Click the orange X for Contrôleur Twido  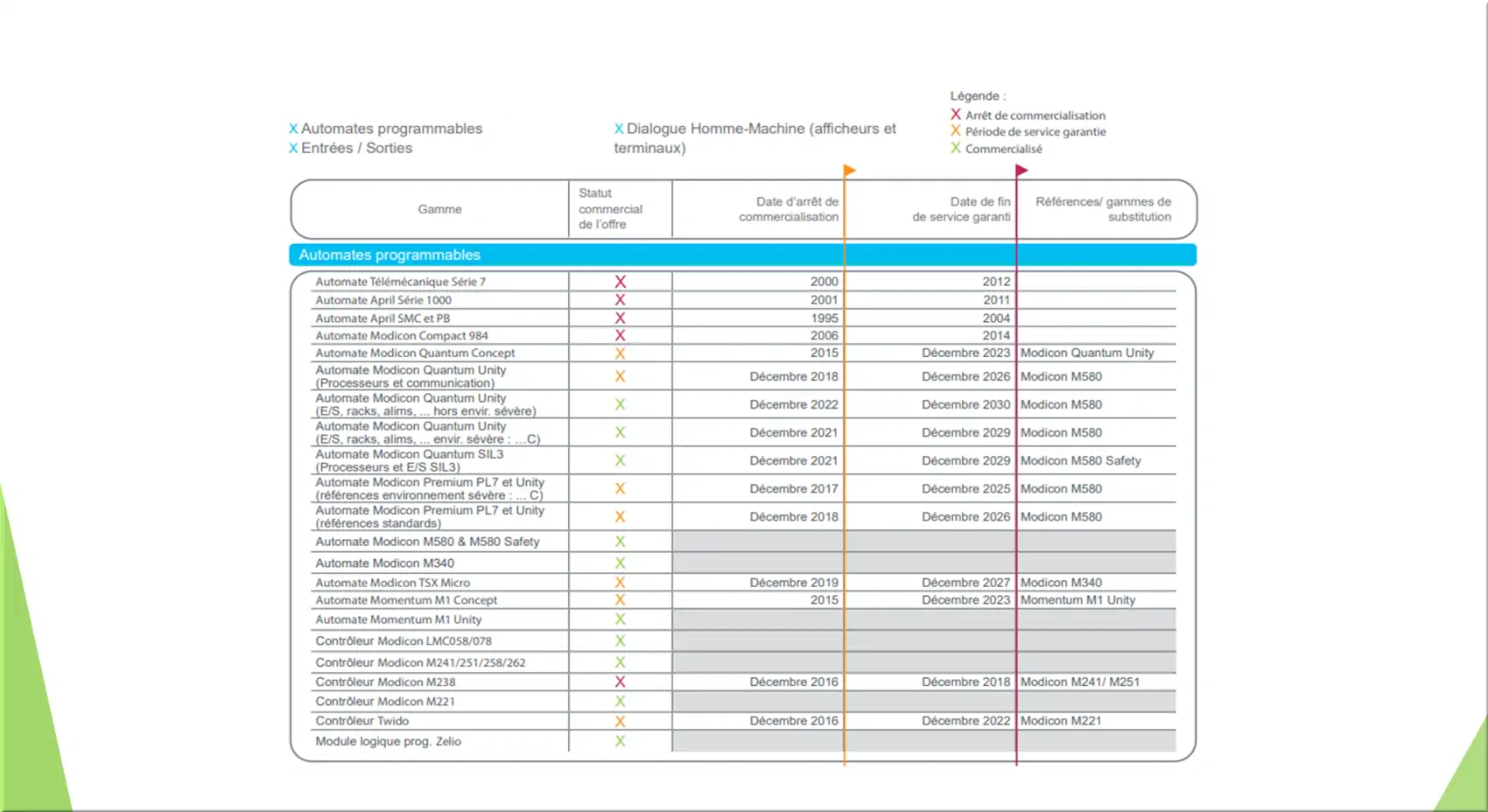point(620,722)
